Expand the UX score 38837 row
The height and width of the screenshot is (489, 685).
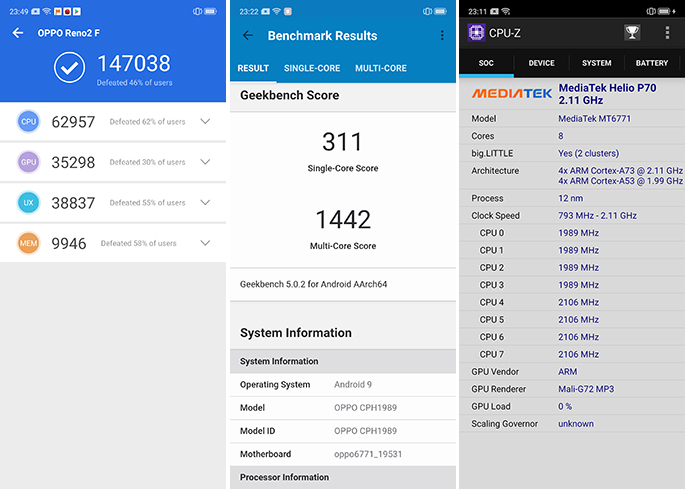(205, 202)
